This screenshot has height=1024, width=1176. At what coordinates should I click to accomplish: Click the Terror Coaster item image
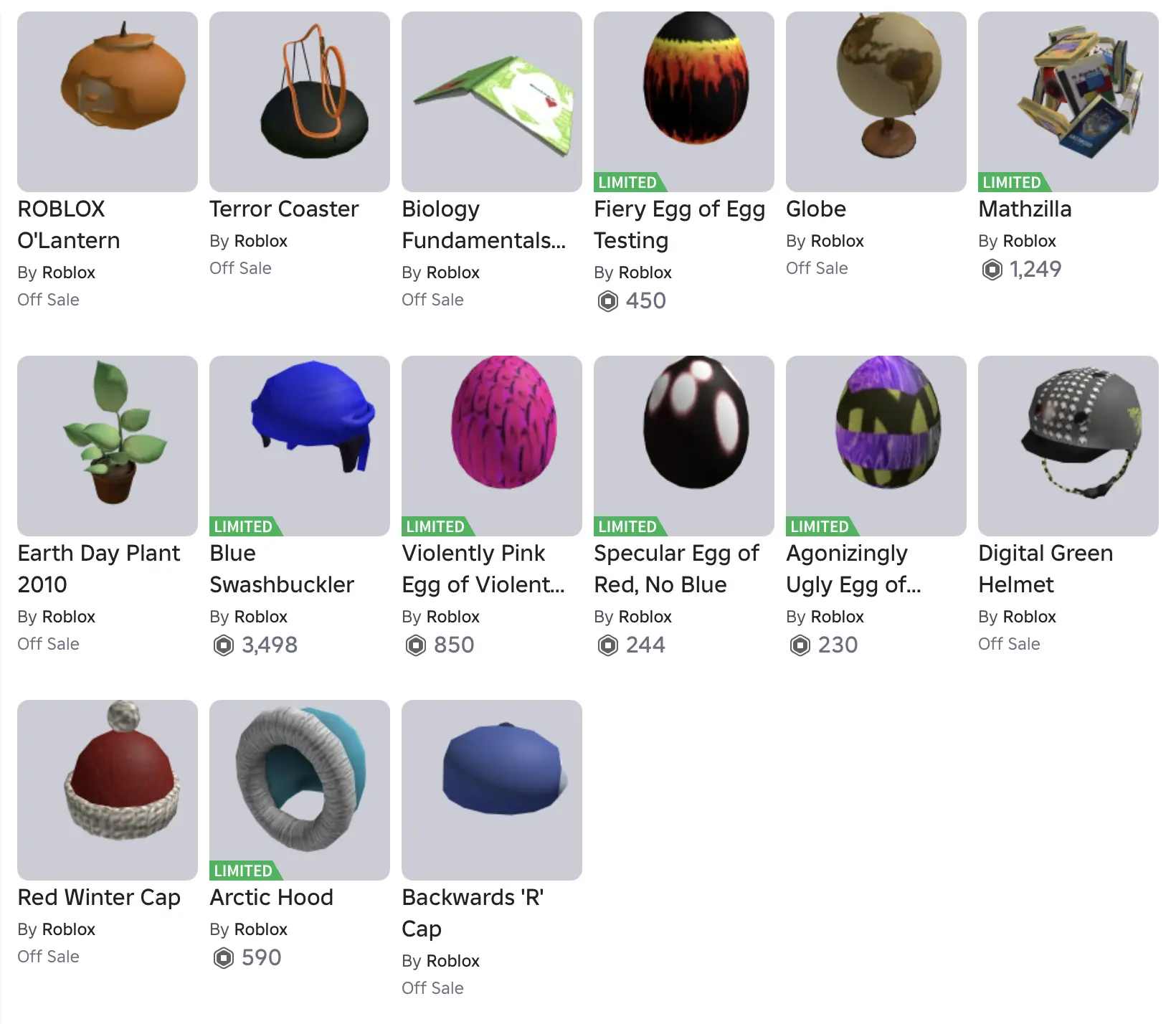point(300,102)
